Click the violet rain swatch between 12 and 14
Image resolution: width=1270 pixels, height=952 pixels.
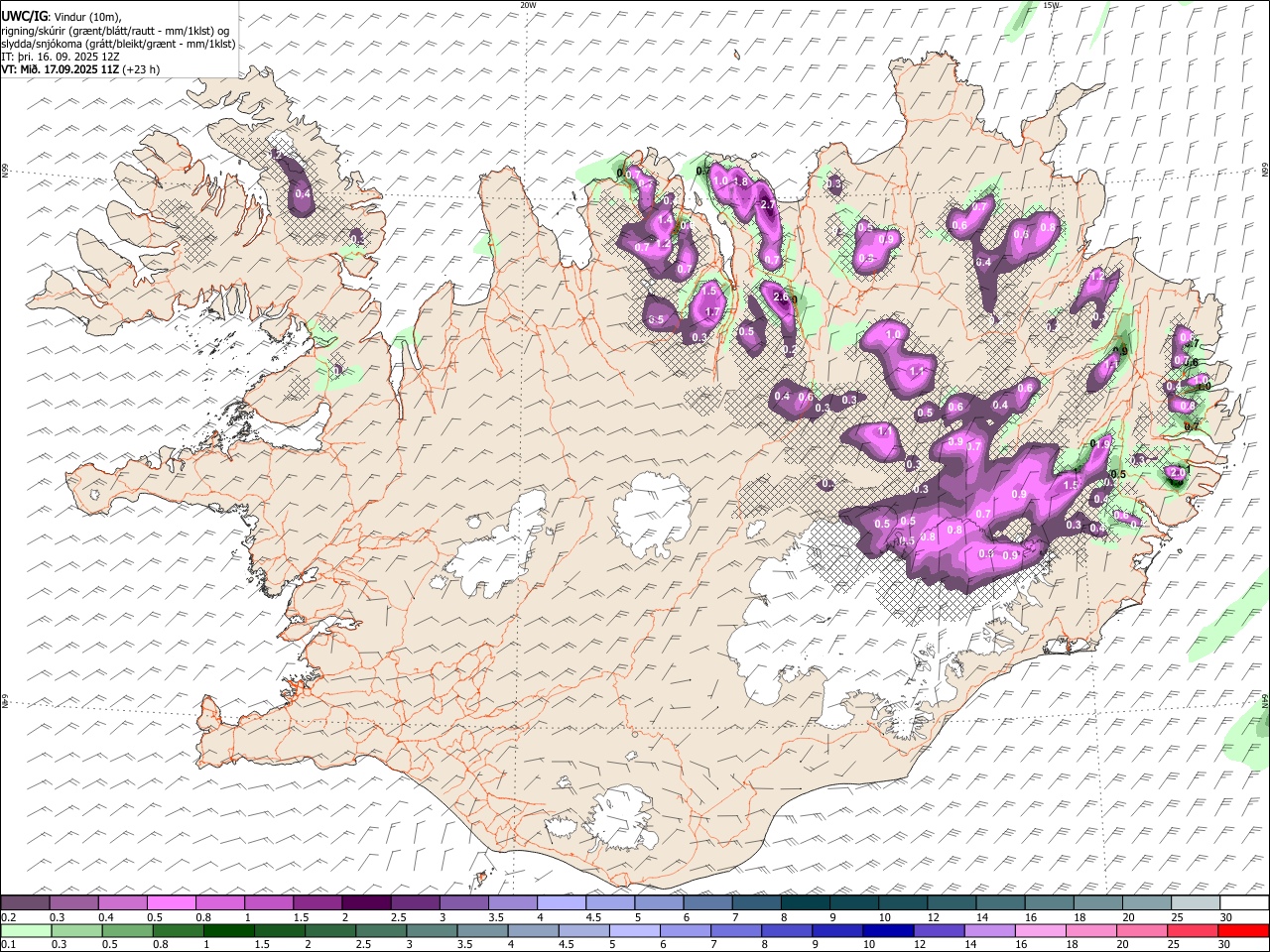941,930
